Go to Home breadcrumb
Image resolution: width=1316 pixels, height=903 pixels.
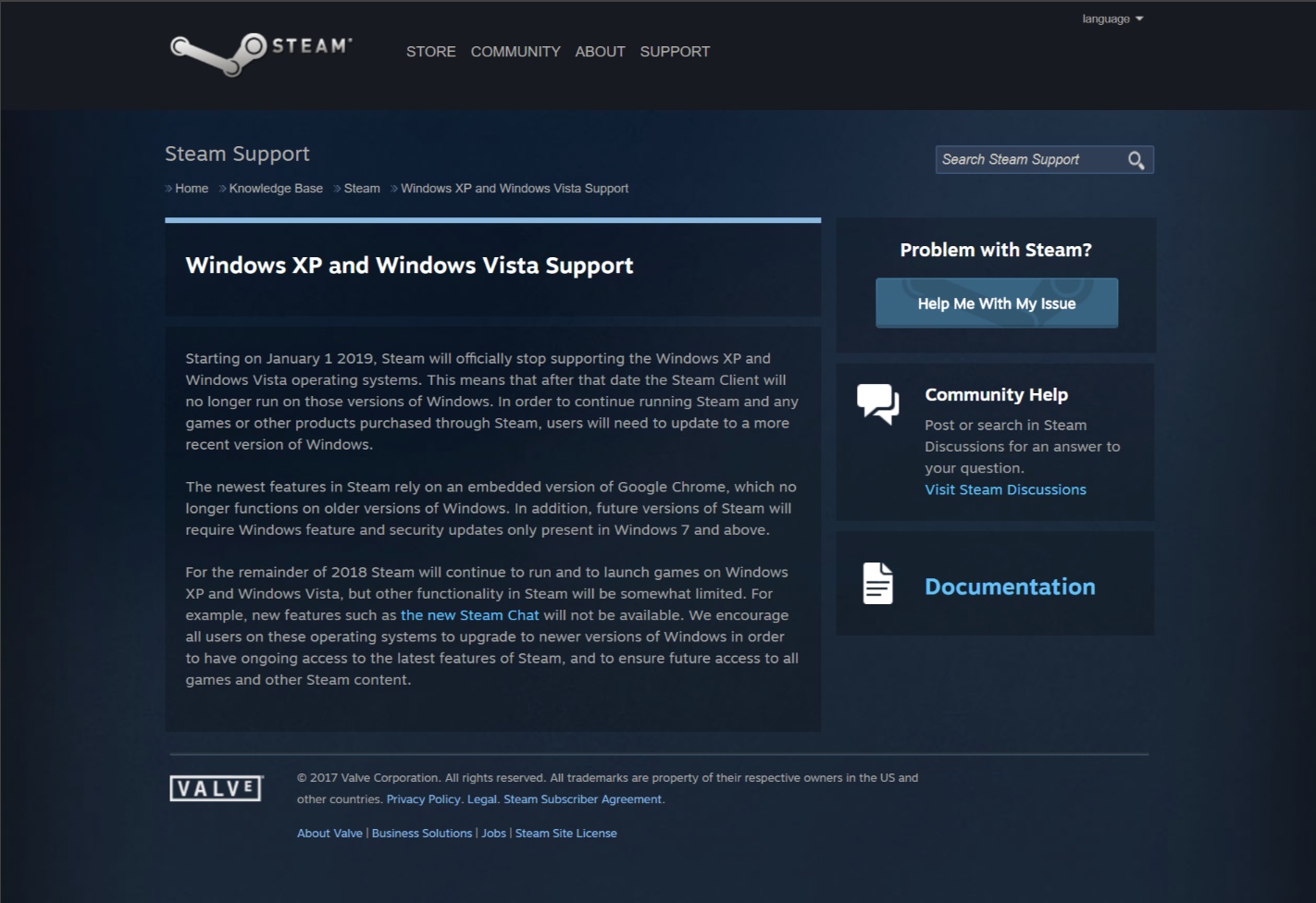[192, 188]
